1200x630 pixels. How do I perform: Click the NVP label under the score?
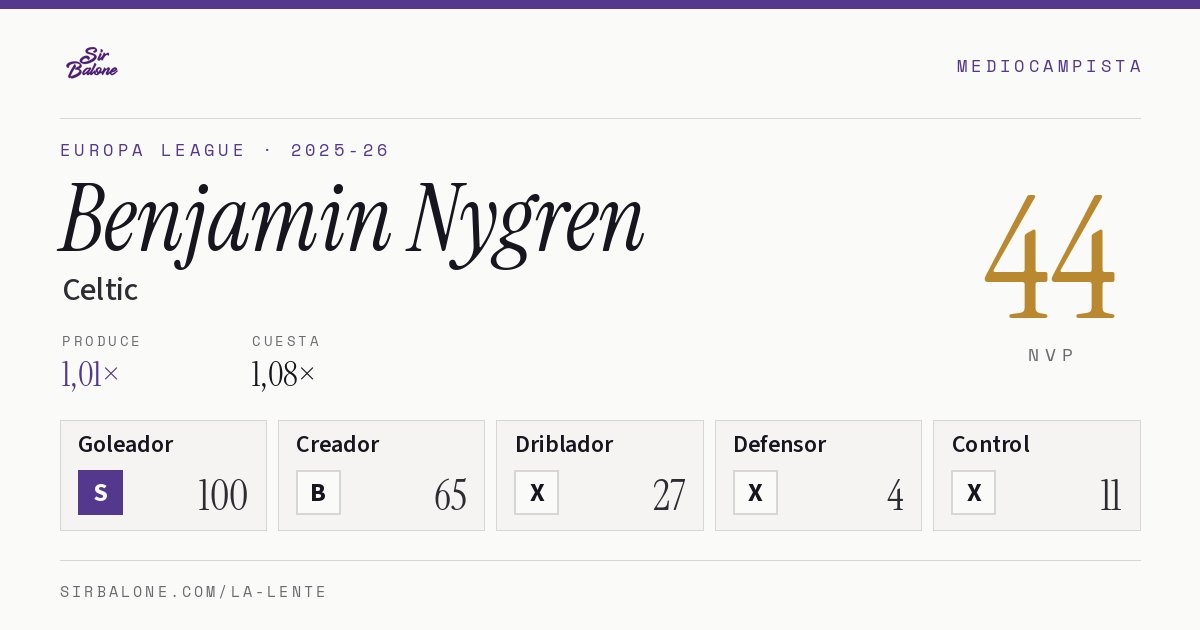coord(1051,355)
